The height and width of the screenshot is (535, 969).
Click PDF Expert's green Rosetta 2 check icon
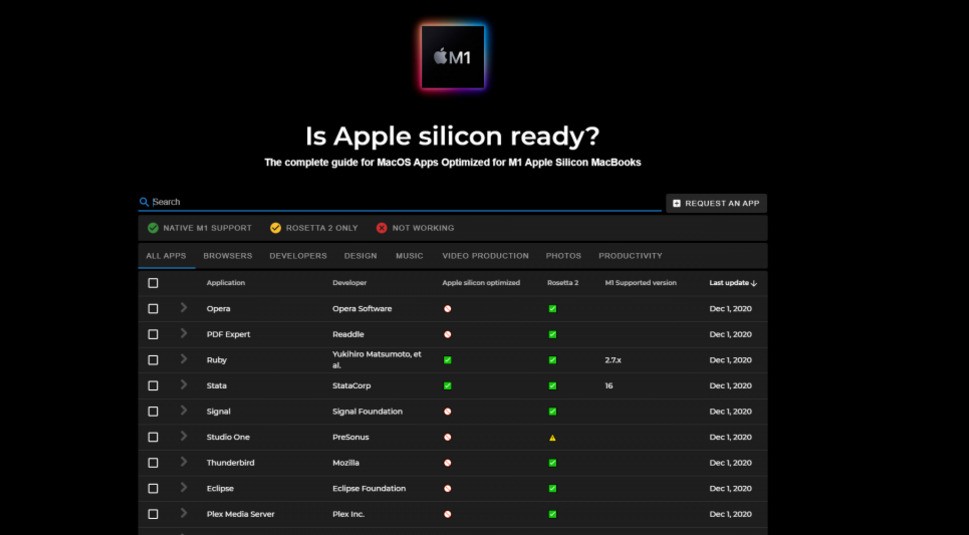click(552, 334)
